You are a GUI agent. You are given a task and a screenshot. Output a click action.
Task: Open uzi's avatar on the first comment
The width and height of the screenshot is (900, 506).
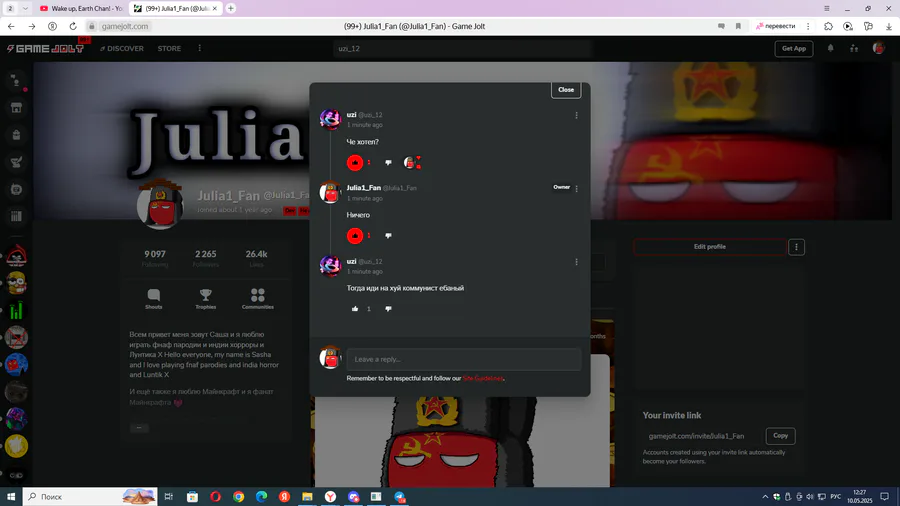click(x=330, y=119)
